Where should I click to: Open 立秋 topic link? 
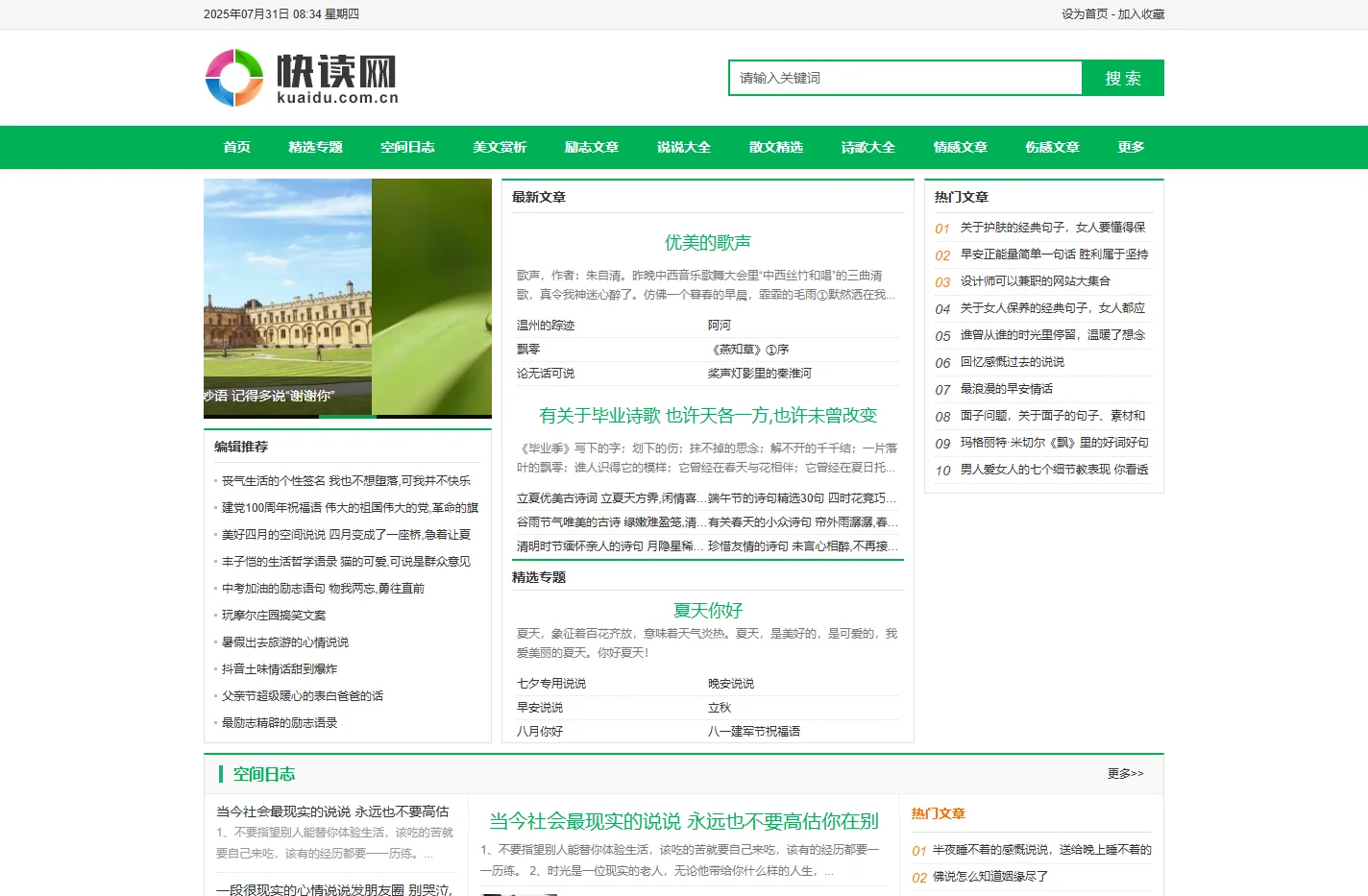pos(720,708)
